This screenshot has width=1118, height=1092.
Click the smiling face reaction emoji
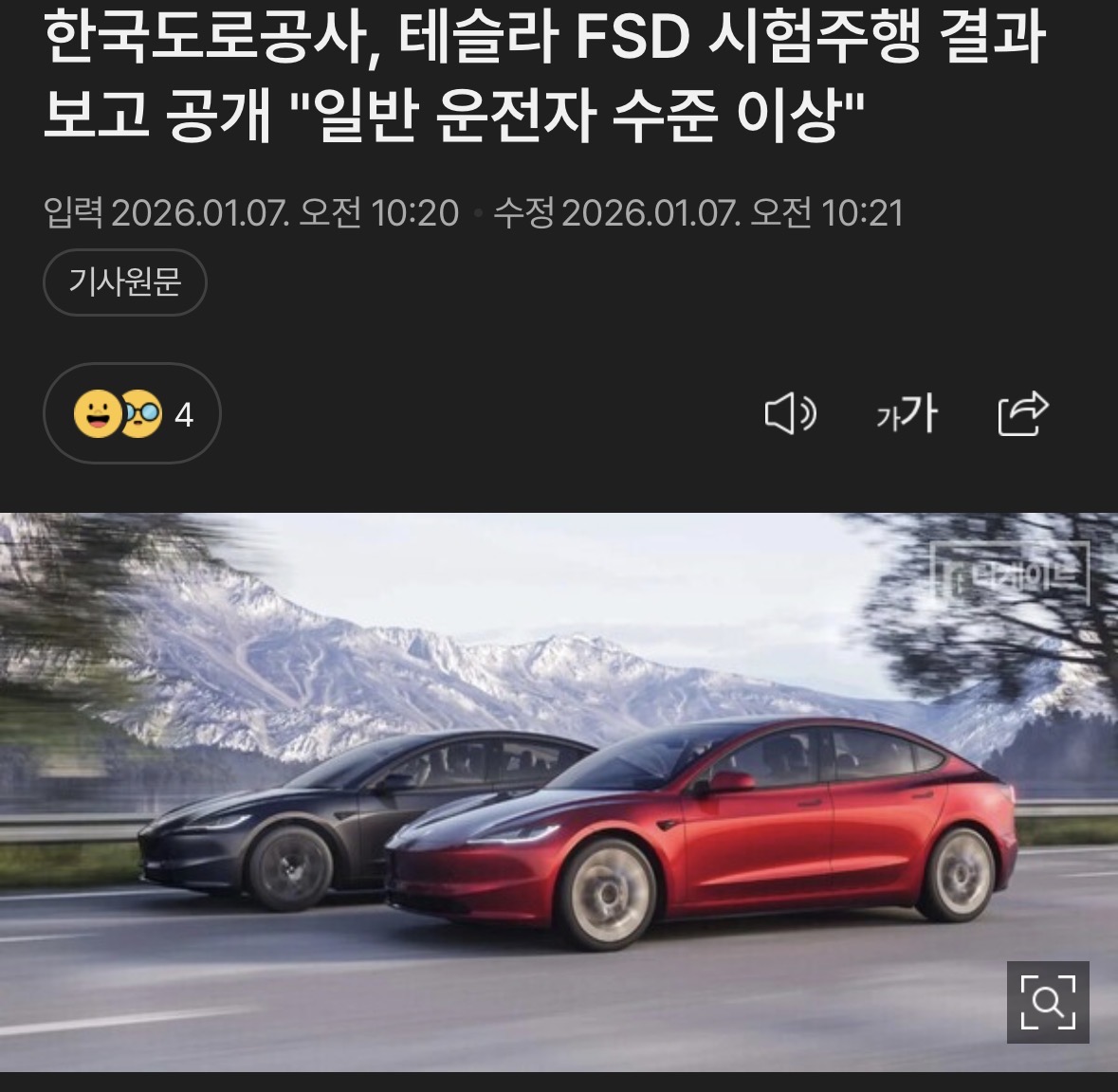[x=98, y=413]
